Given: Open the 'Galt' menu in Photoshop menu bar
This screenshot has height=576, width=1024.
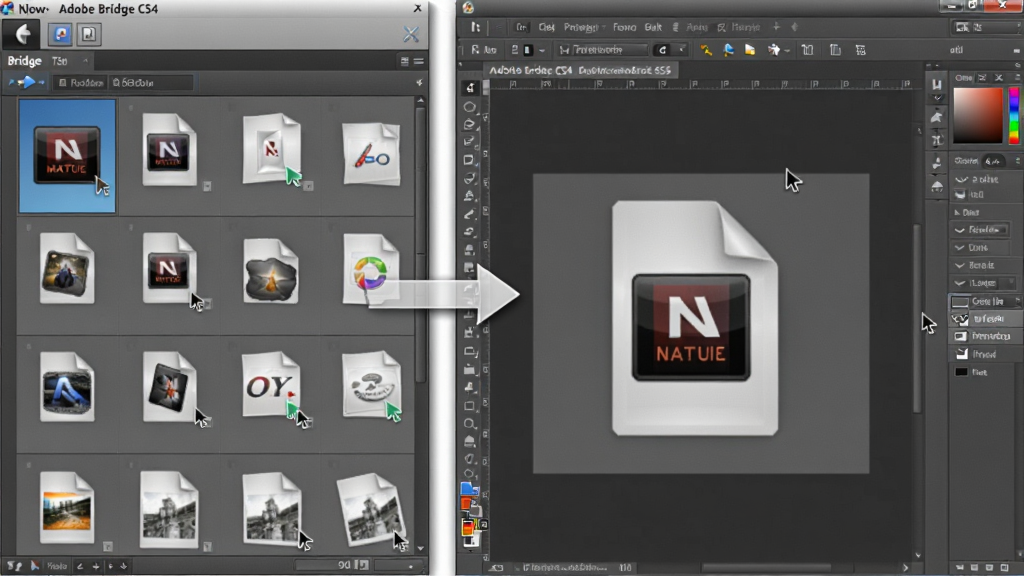Looking at the screenshot, I should pos(653,27).
